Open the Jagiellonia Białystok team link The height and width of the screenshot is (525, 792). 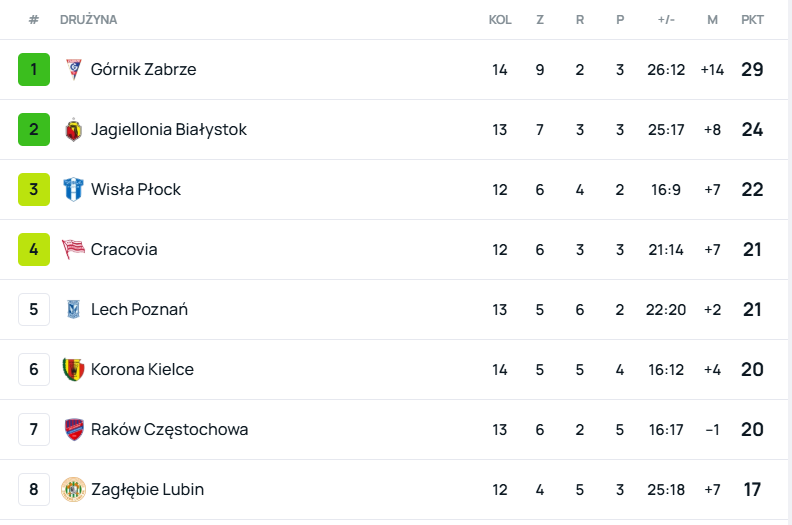pos(168,130)
